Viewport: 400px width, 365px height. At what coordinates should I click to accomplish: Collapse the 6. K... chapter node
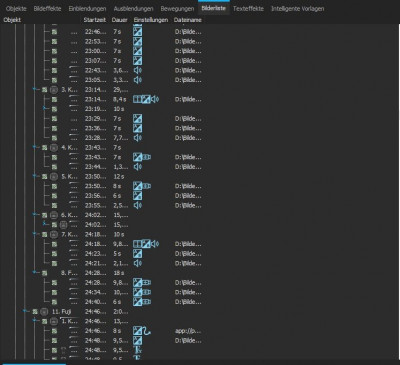click(34, 215)
